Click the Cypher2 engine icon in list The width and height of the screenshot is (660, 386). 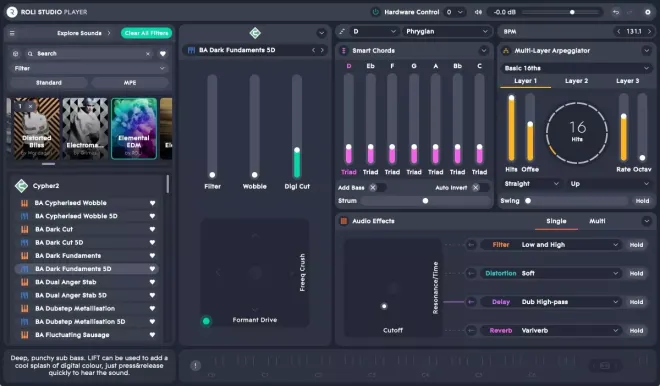pyautogui.click(x=21, y=186)
